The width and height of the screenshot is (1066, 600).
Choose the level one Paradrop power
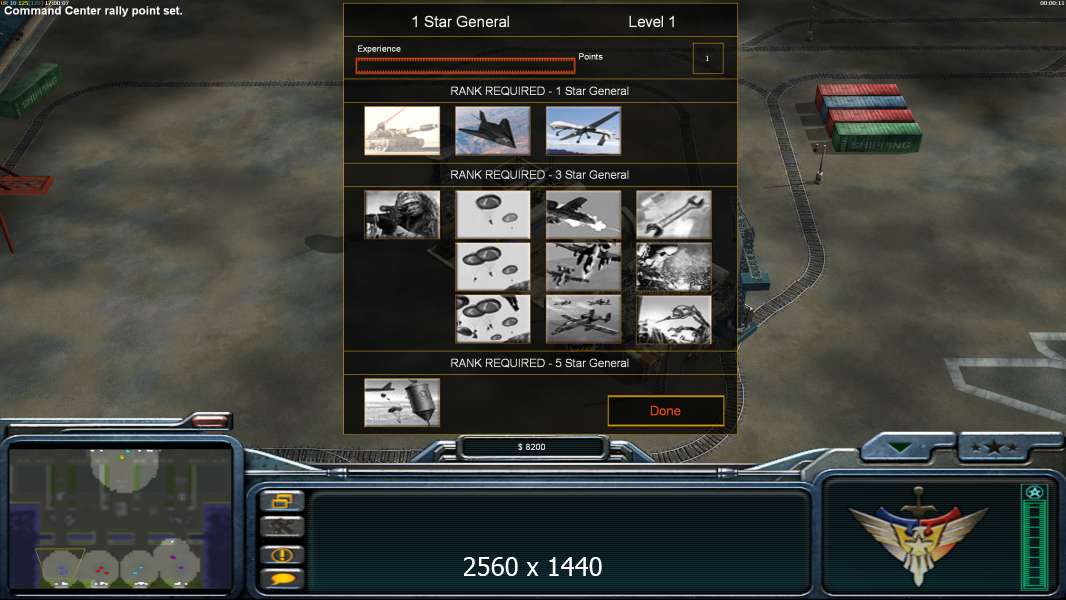click(x=492, y=215)
